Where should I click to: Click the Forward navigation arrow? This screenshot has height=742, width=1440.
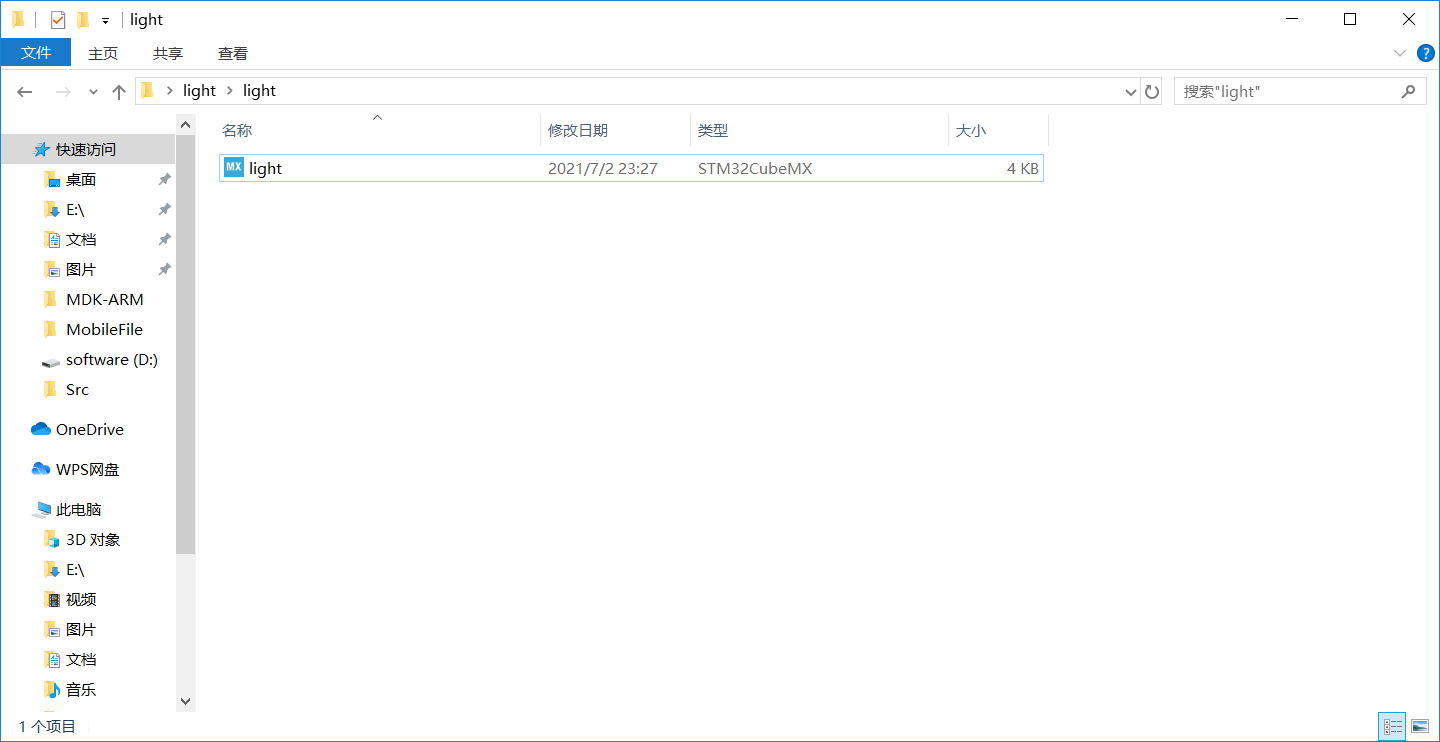(x=62, y=91)
